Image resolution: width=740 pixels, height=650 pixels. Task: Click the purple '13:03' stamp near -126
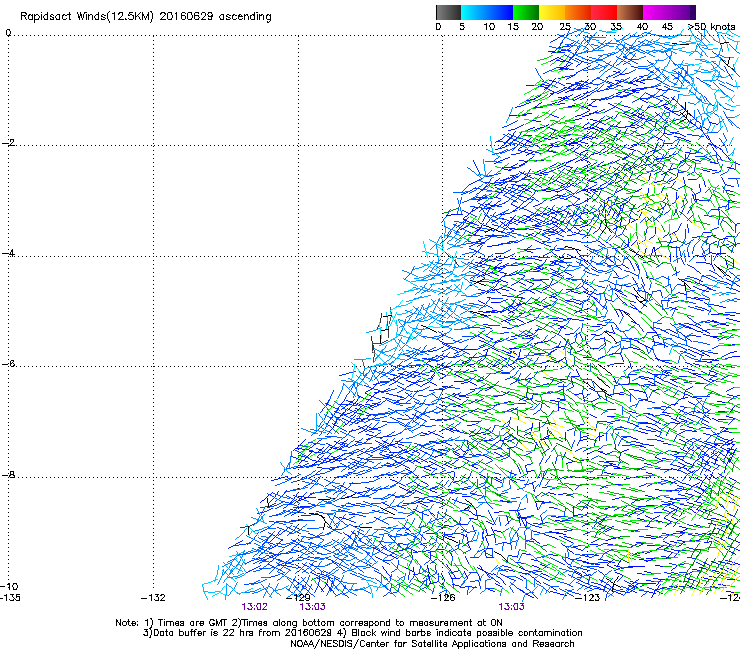click(512, 607)
